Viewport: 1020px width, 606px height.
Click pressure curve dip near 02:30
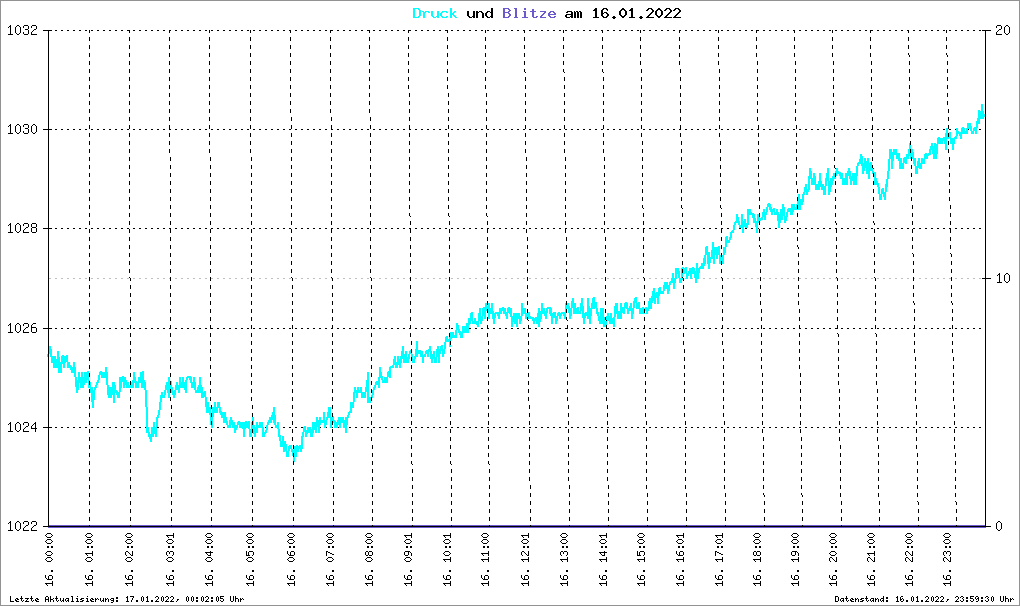(x=152, y=436)
